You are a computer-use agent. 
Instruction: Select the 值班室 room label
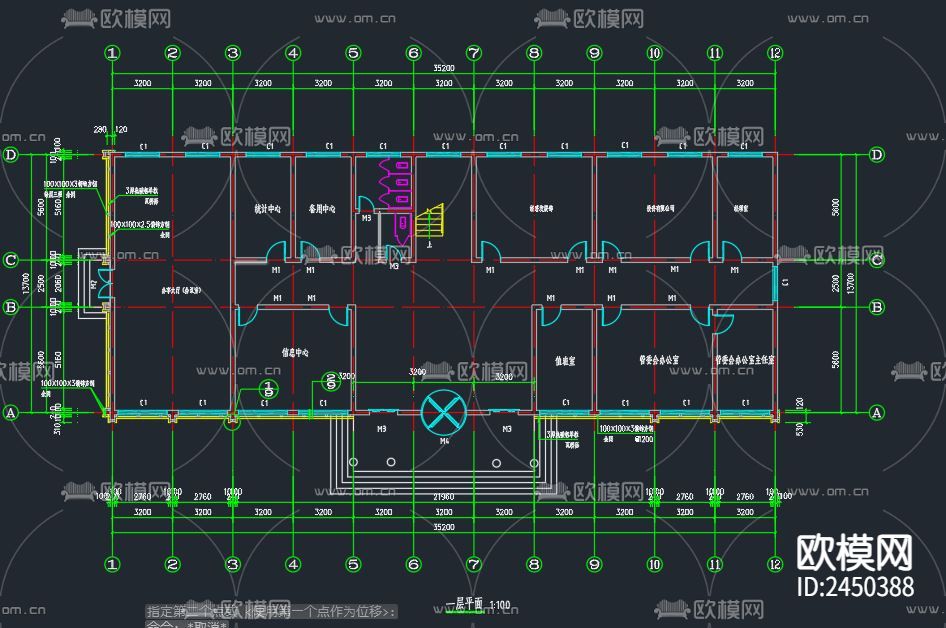565,361
